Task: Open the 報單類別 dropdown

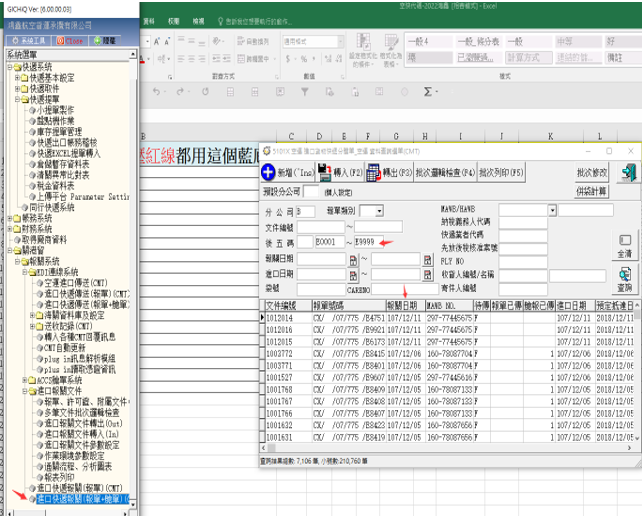Action: pyautogui.click(x=377, y=211)
